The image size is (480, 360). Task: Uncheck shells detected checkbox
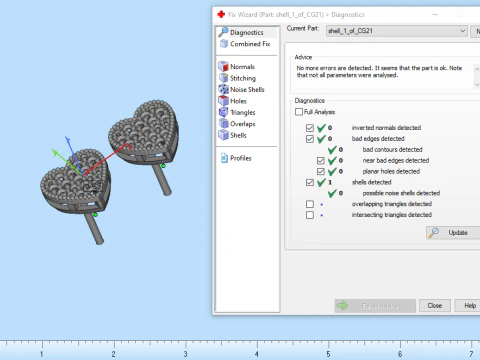[310, 182]
